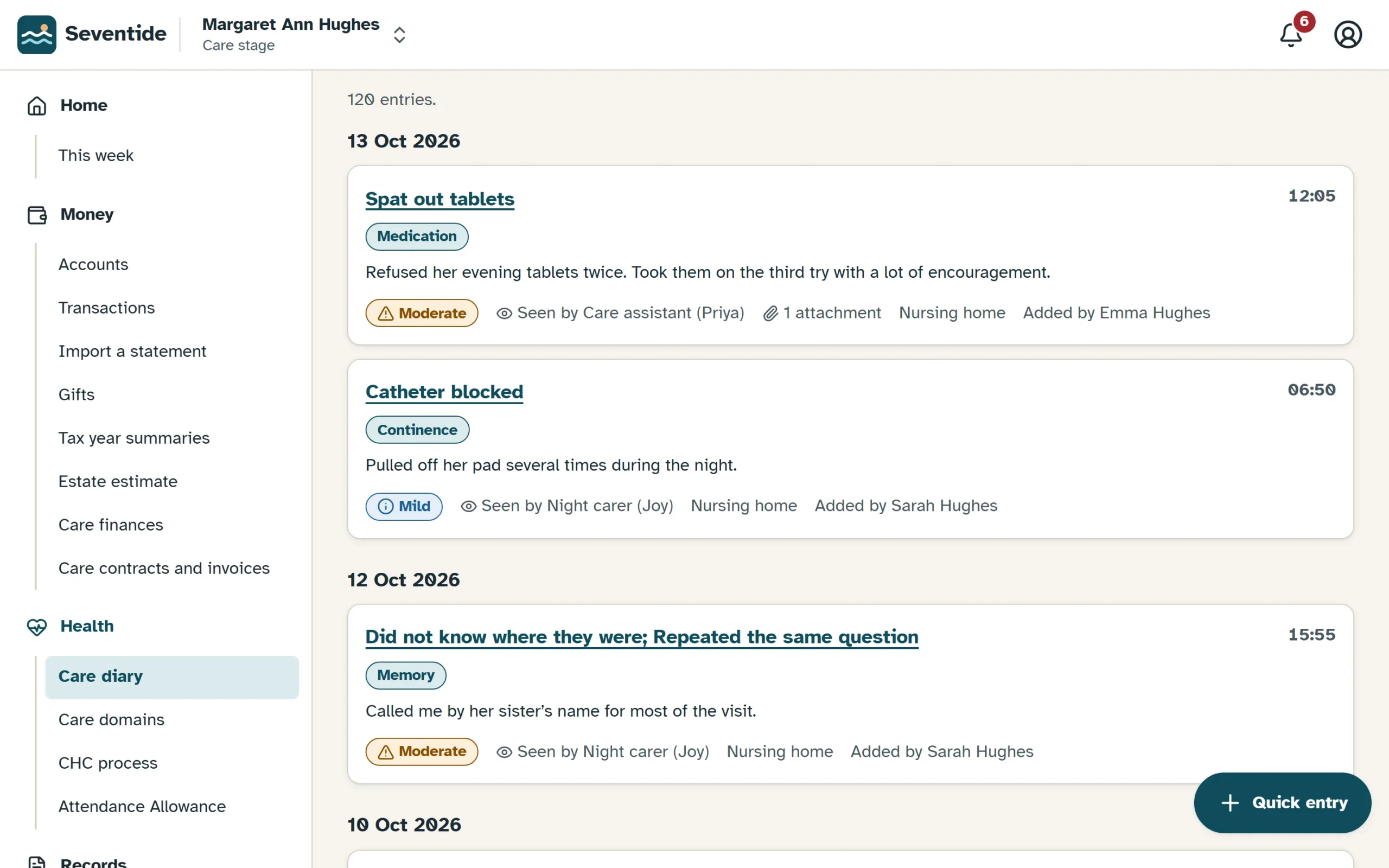Open the notifications bell
Screen dimensions: 1389x868
tap(1291, 34)
